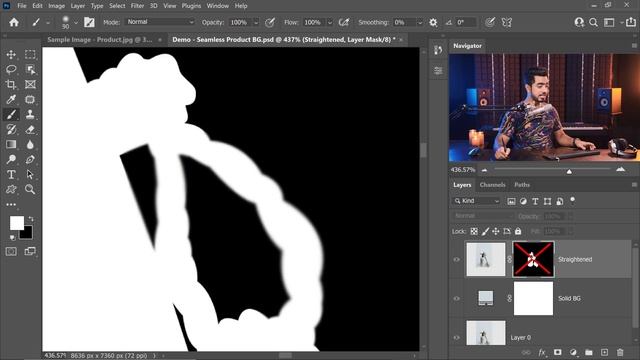The height and width of the screenshot is (360, 640).
Task: Select the Clone Stamp tool
Action: [x=30, y=115]
